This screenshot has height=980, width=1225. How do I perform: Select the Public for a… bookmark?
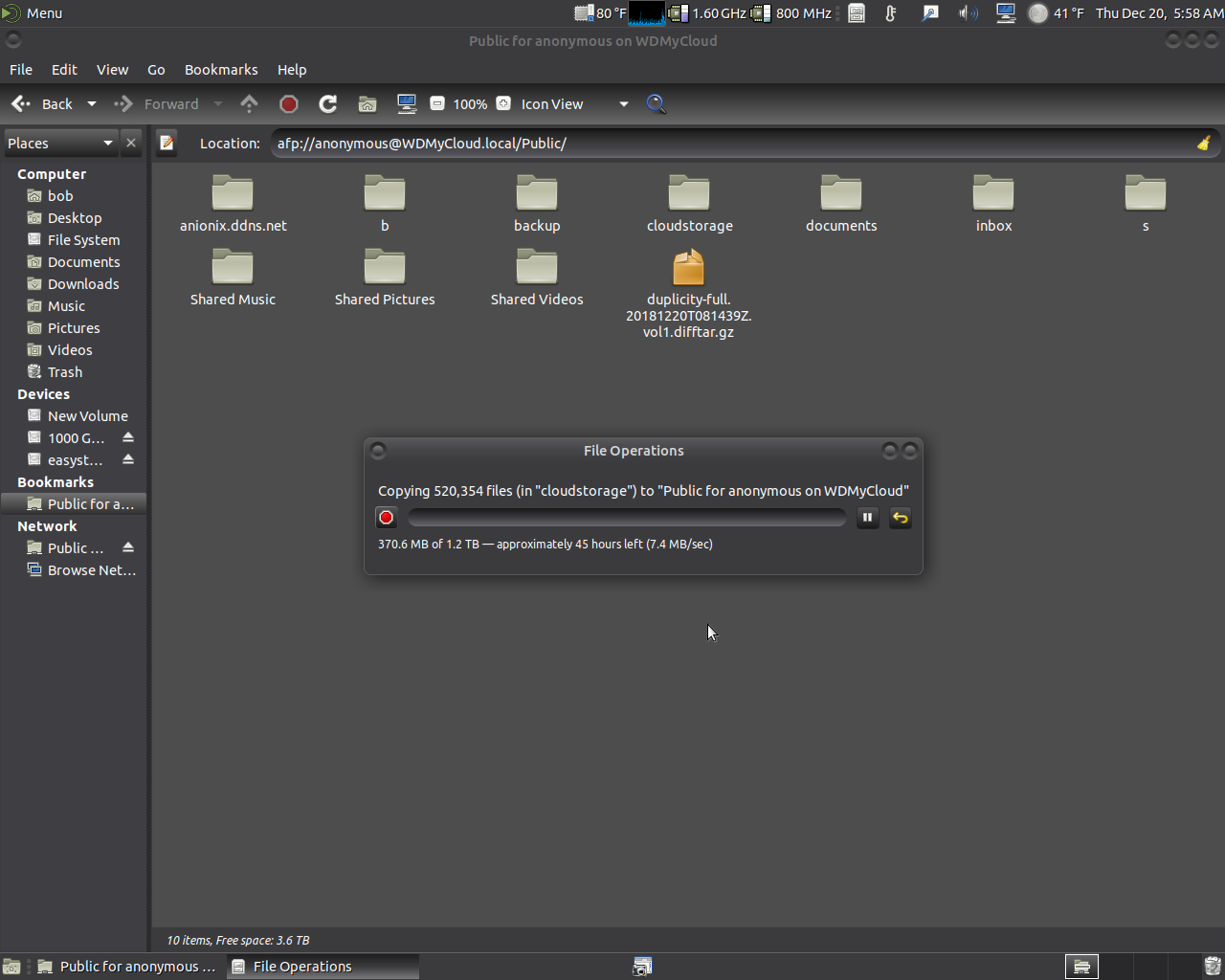(74, 504)
